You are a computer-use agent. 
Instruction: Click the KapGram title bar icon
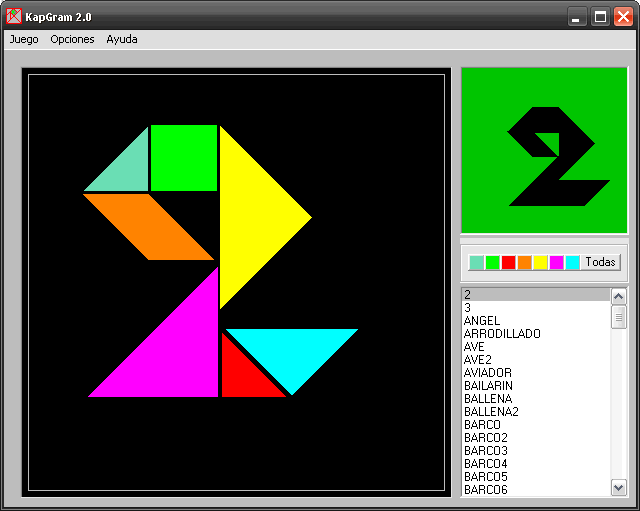(13, 17)
